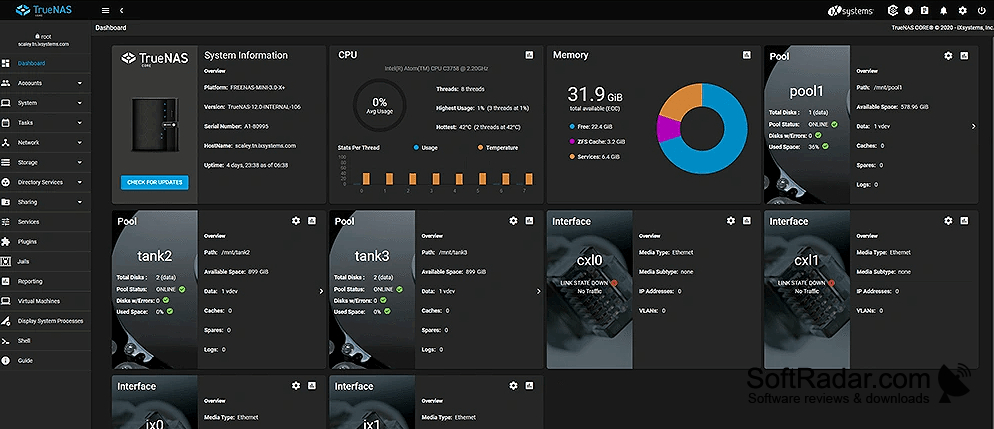Open pool1 settings gear icon

point(948,56)
